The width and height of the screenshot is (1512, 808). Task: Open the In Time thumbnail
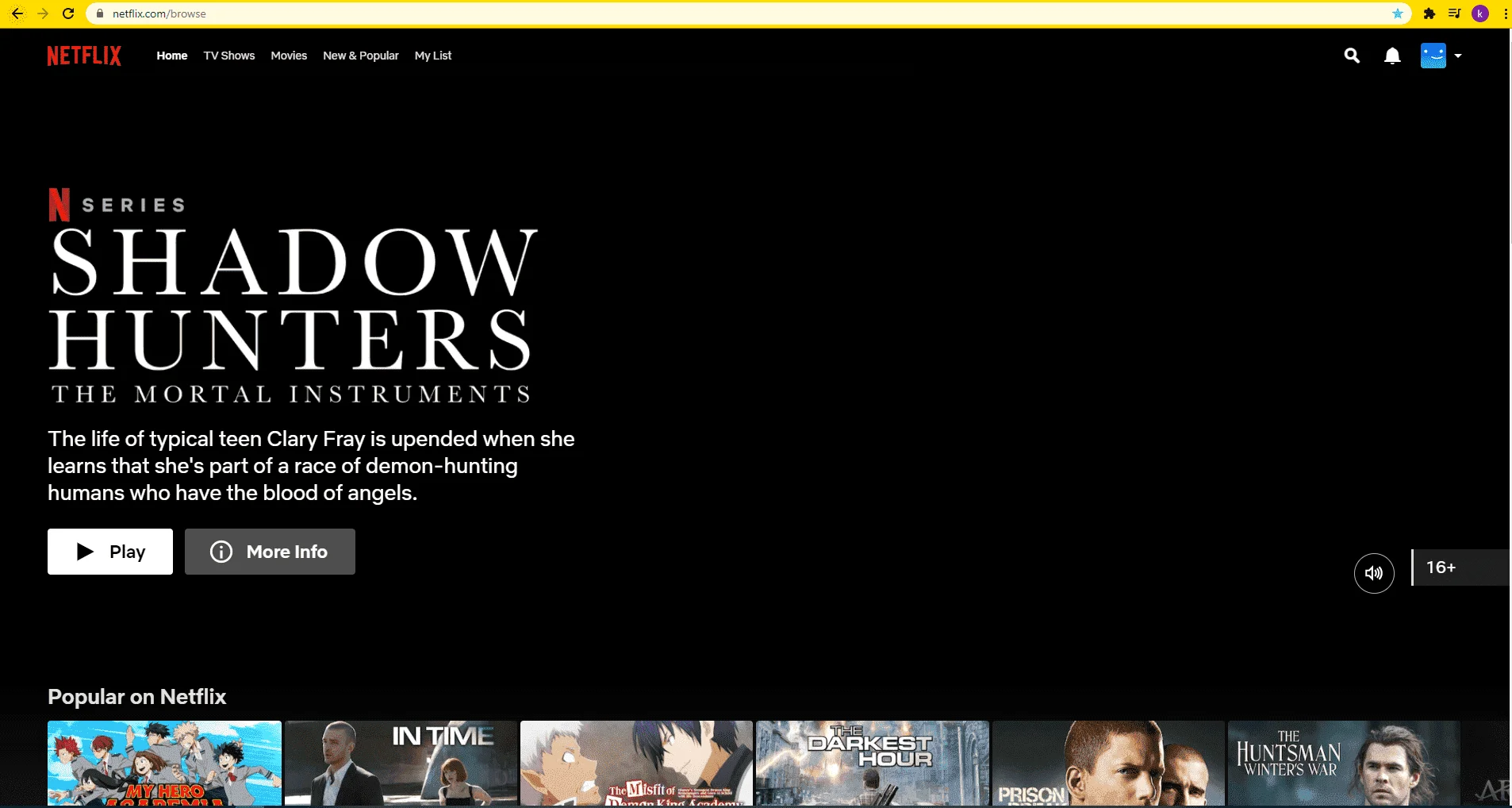click(401, 764)
